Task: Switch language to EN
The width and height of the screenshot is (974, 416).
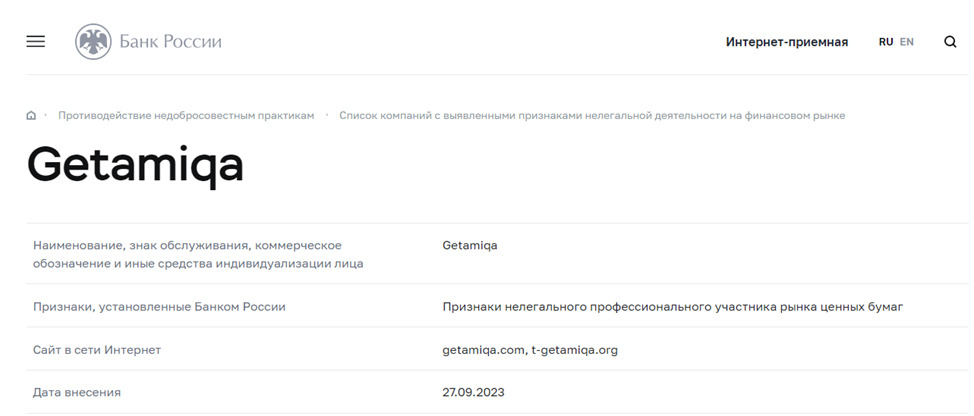Action: click(x=907, y=42)
